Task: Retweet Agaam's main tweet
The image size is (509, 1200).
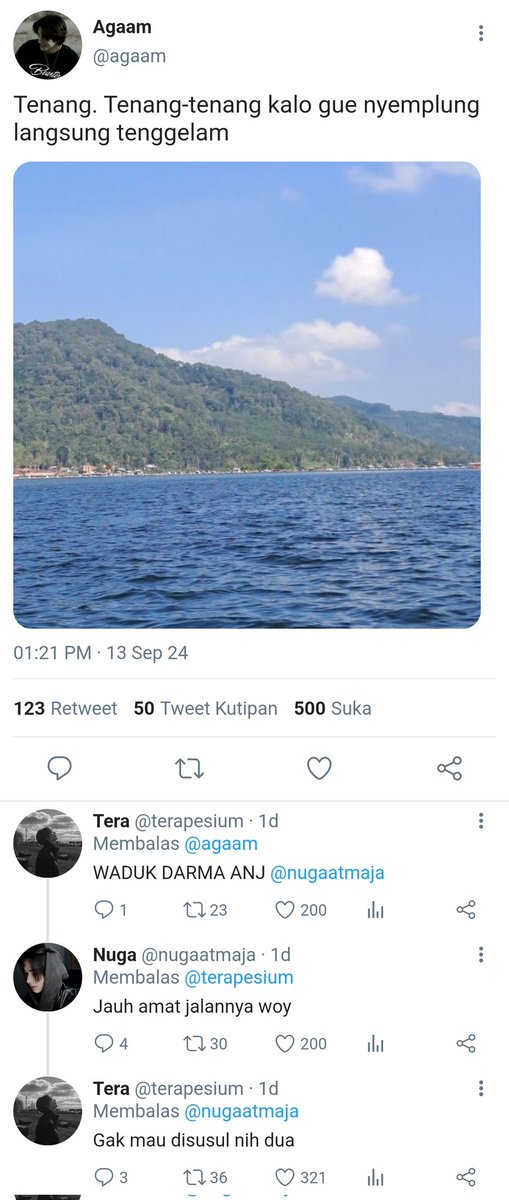Action: [x=189, y=768]
